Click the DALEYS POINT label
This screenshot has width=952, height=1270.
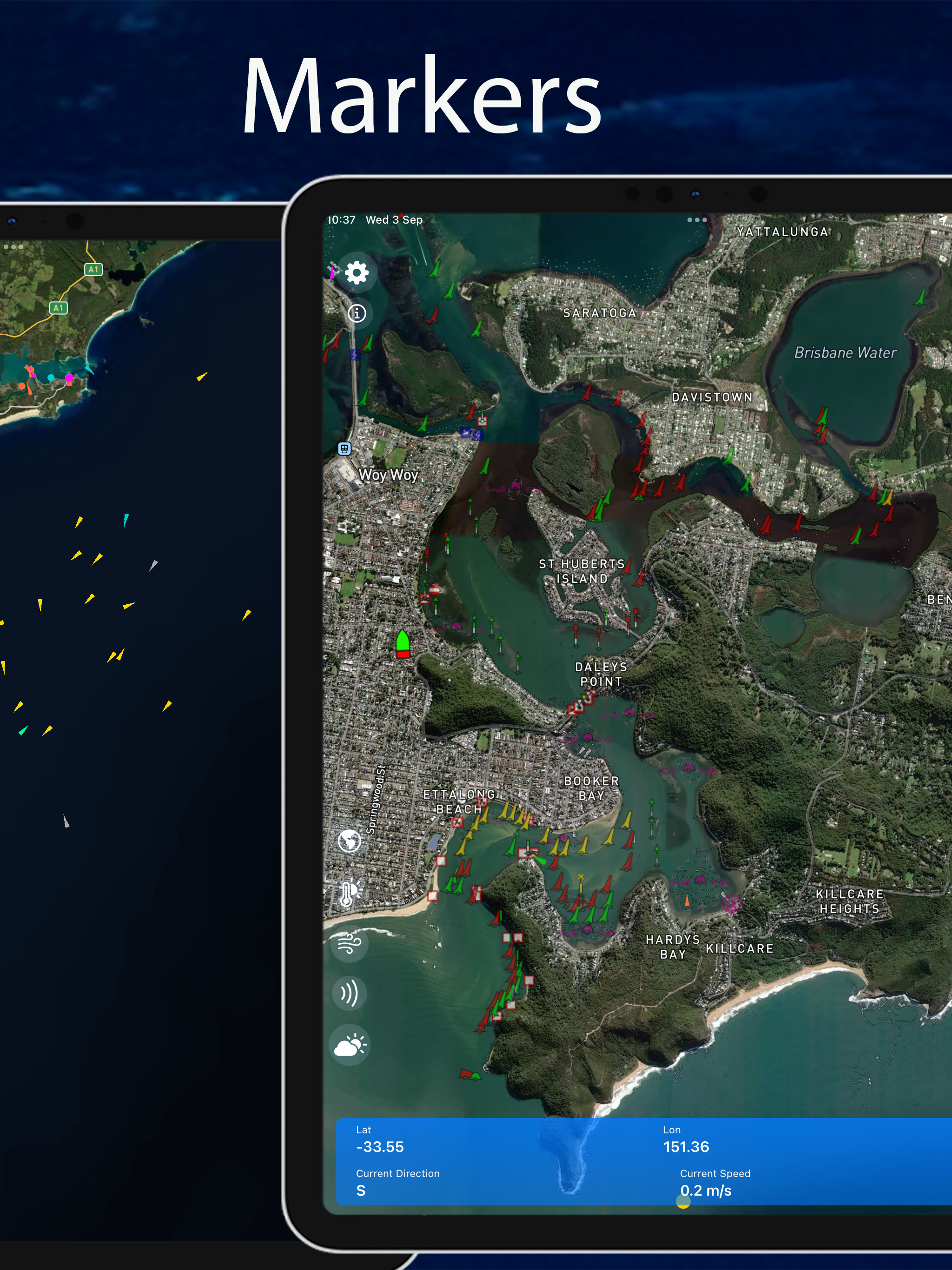601,674
